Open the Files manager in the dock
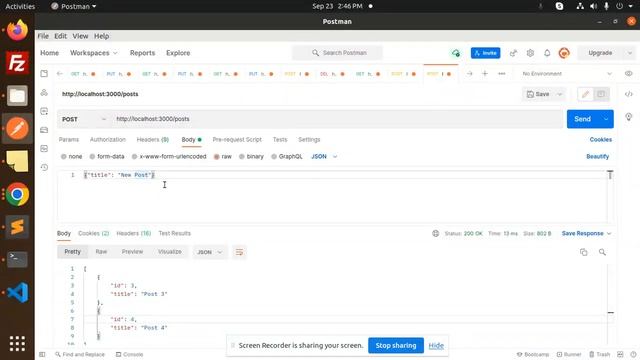The height and width of the screenshot is (360, 640). (x=17, y=96)
